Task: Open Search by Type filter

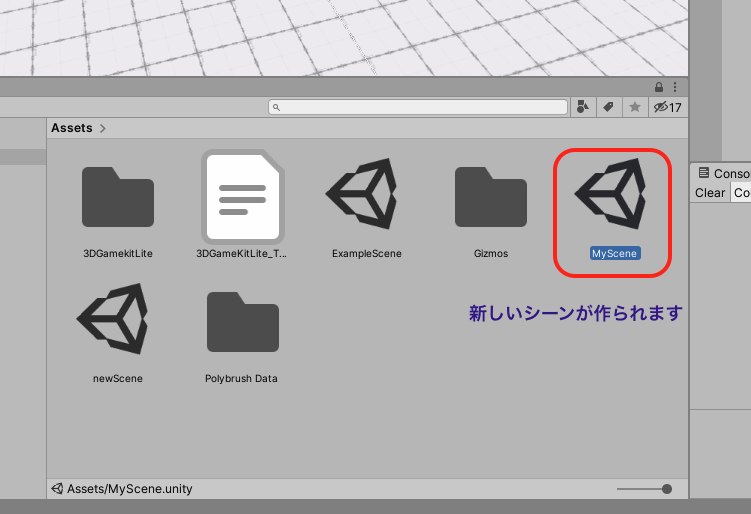Action: coord(583,107)
